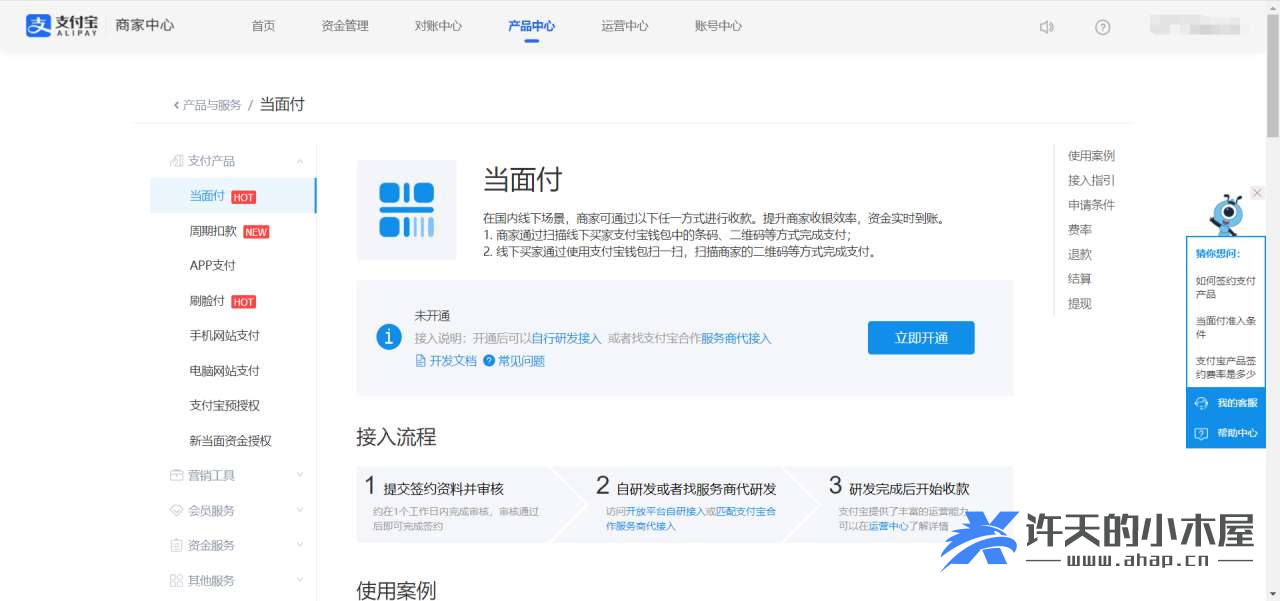This screenshot has height=601, width=1280.
Task: Open the 开发文档 link
Action: pyautogui.click(x=453, y=361)
